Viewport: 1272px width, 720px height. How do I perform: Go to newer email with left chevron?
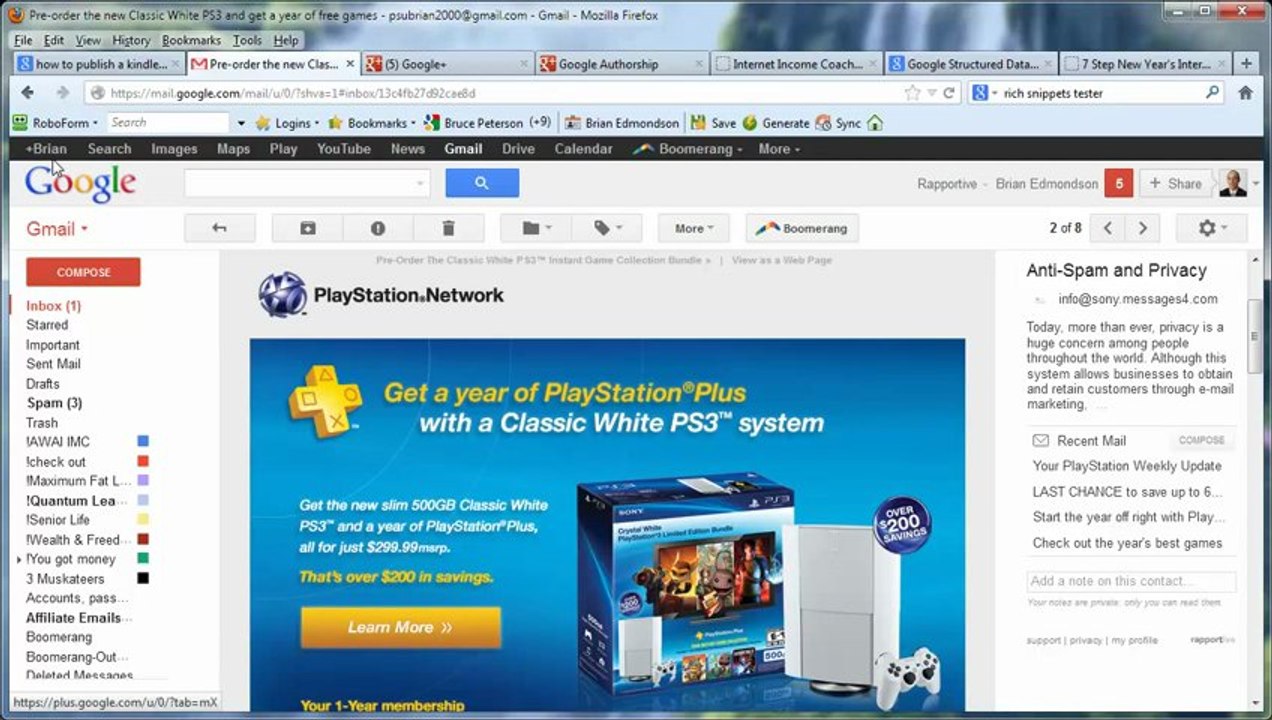click(1107, 228)
